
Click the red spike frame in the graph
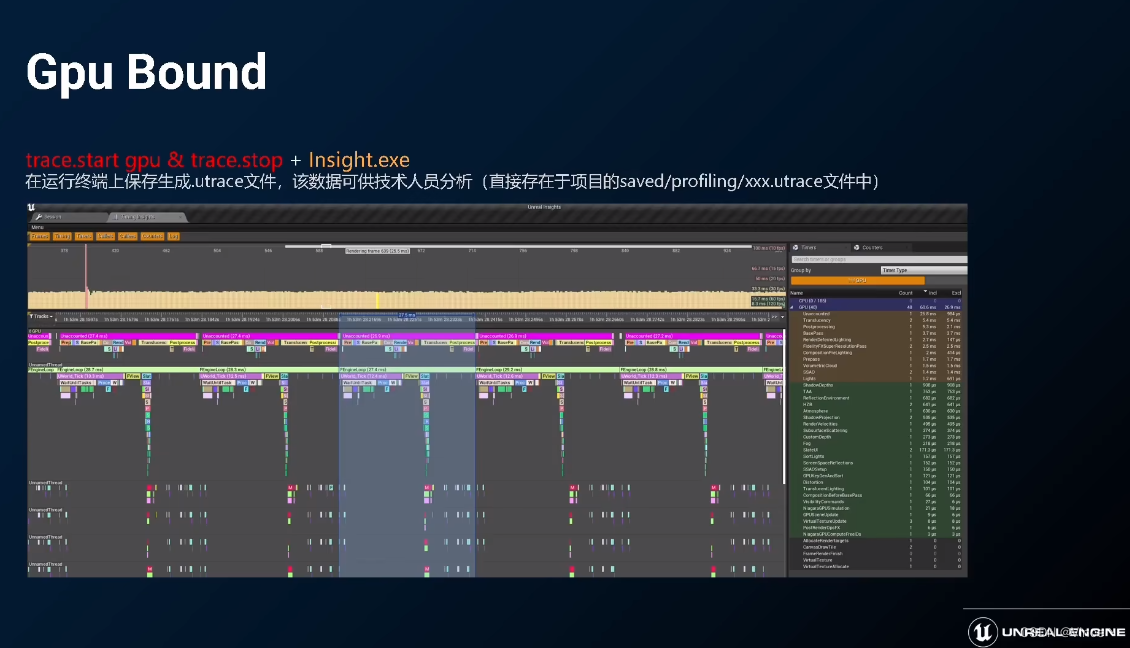(x=86, y=278)
